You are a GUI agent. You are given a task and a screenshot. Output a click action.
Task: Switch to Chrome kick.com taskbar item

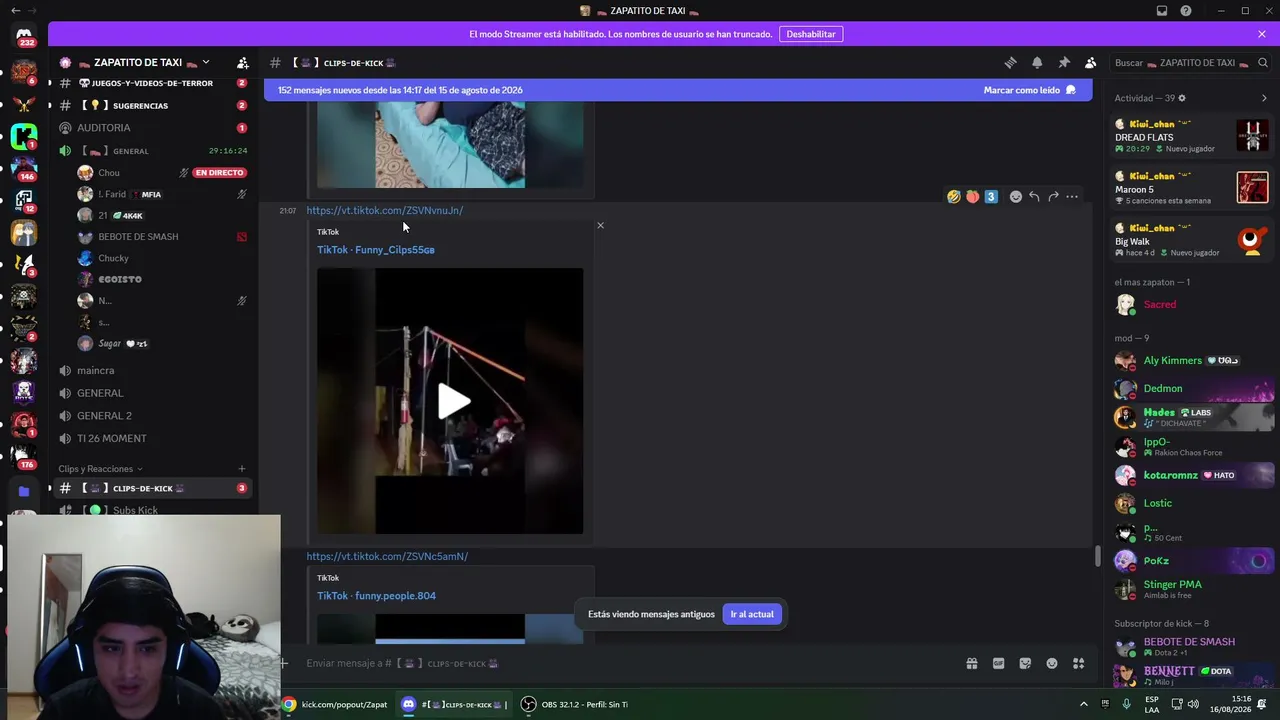(335, 704)
